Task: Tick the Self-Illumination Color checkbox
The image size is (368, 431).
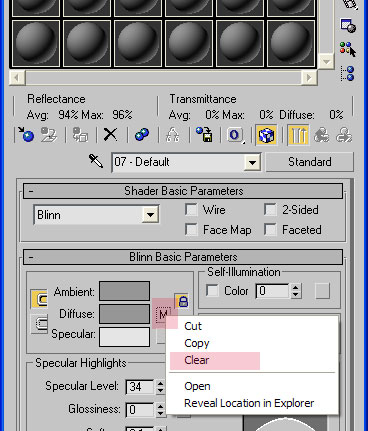Action: tap(212, 290)
